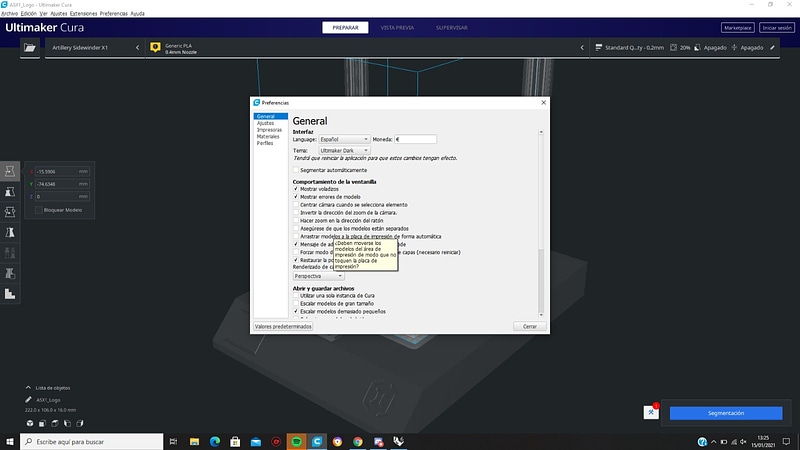The height and width of the screenshot is (450, 800).
Task: Switch camera to top view icon
Action: pos(55,423)
